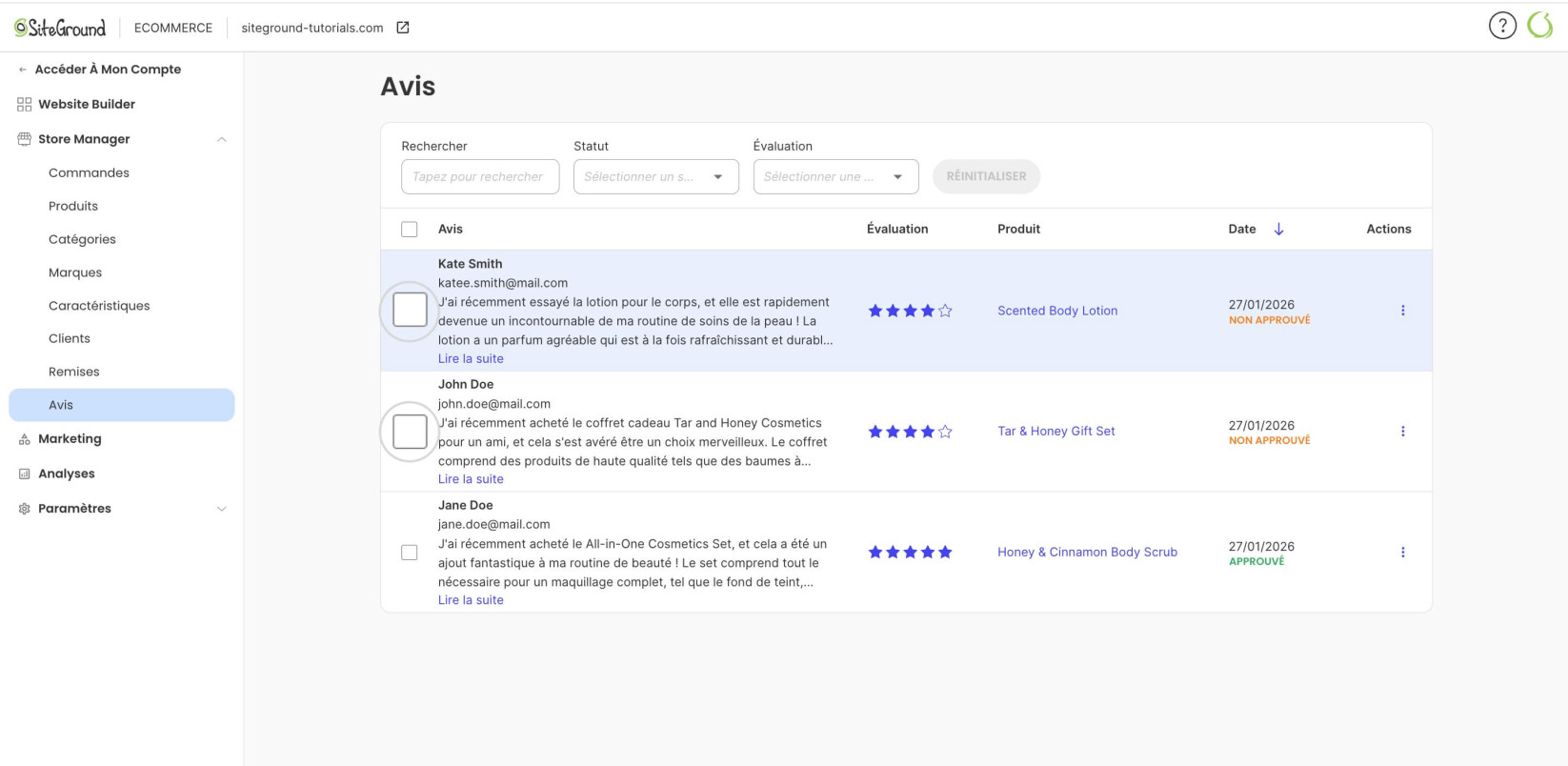
Task: Go to Catégories in the sidebar
Action: pyautogui.click(x=82, y=239)
